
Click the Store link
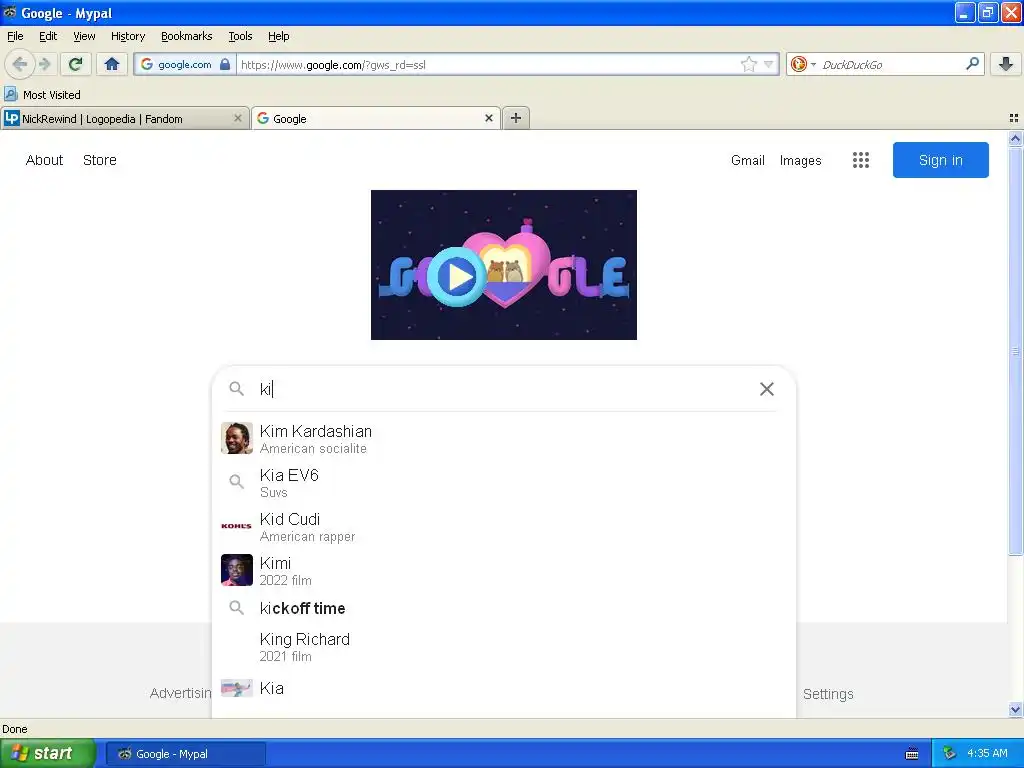click(99, 160)
